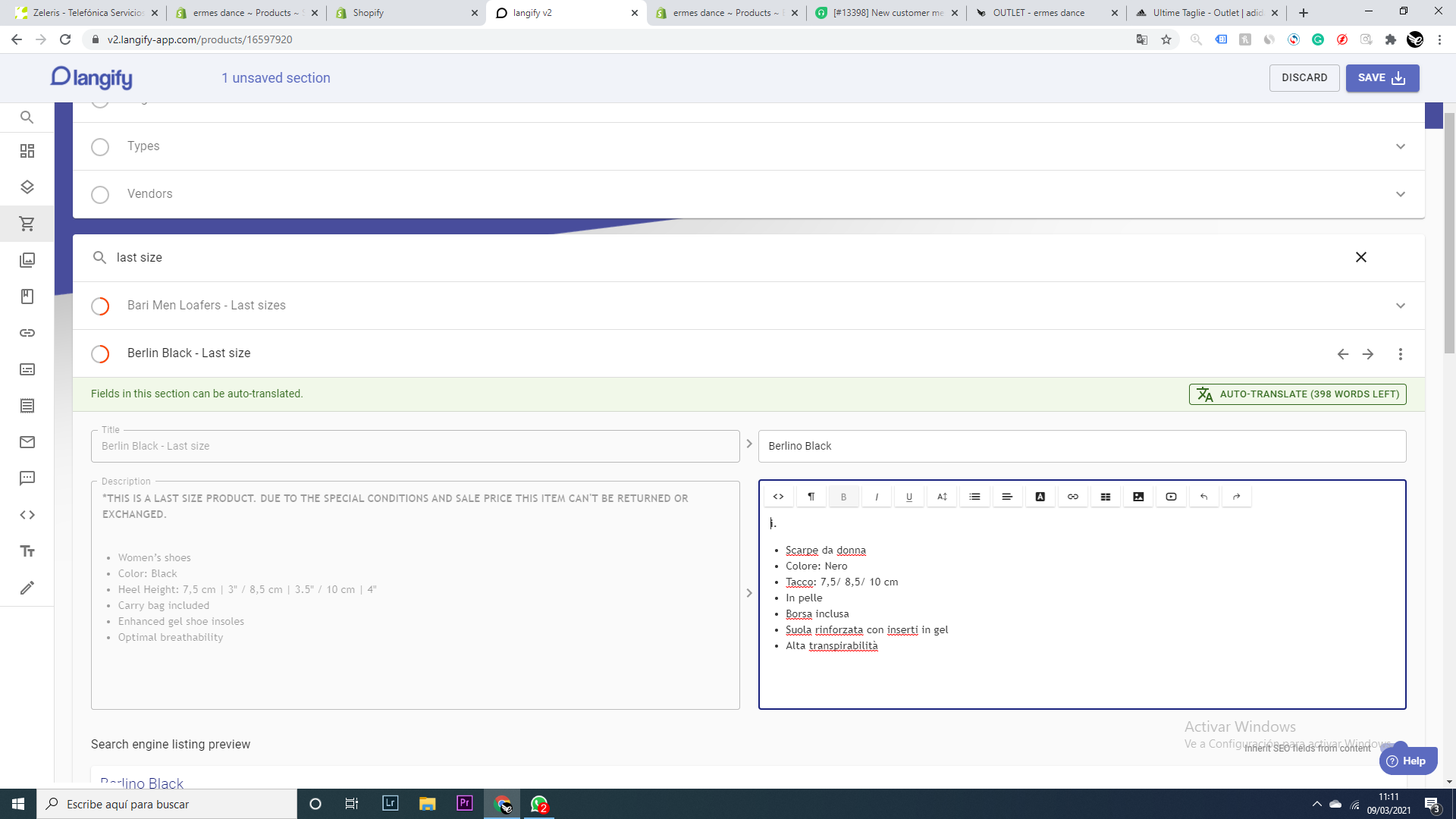Screen dimensions: 1456x819
Task: Save the unsaved section
Action: click(x=1382, y=78)
